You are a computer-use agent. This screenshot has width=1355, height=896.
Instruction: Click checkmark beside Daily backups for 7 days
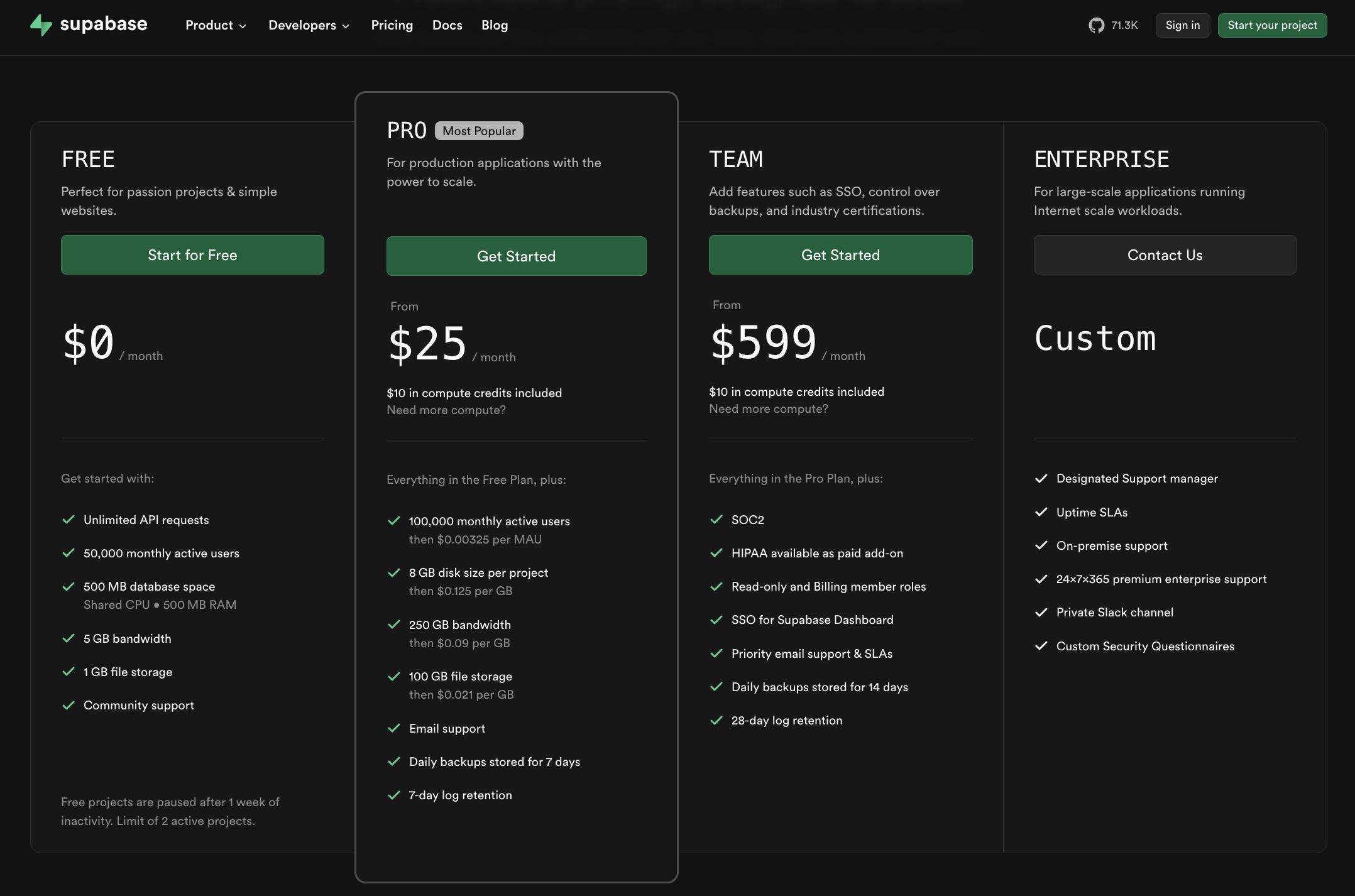pos(394,762)
